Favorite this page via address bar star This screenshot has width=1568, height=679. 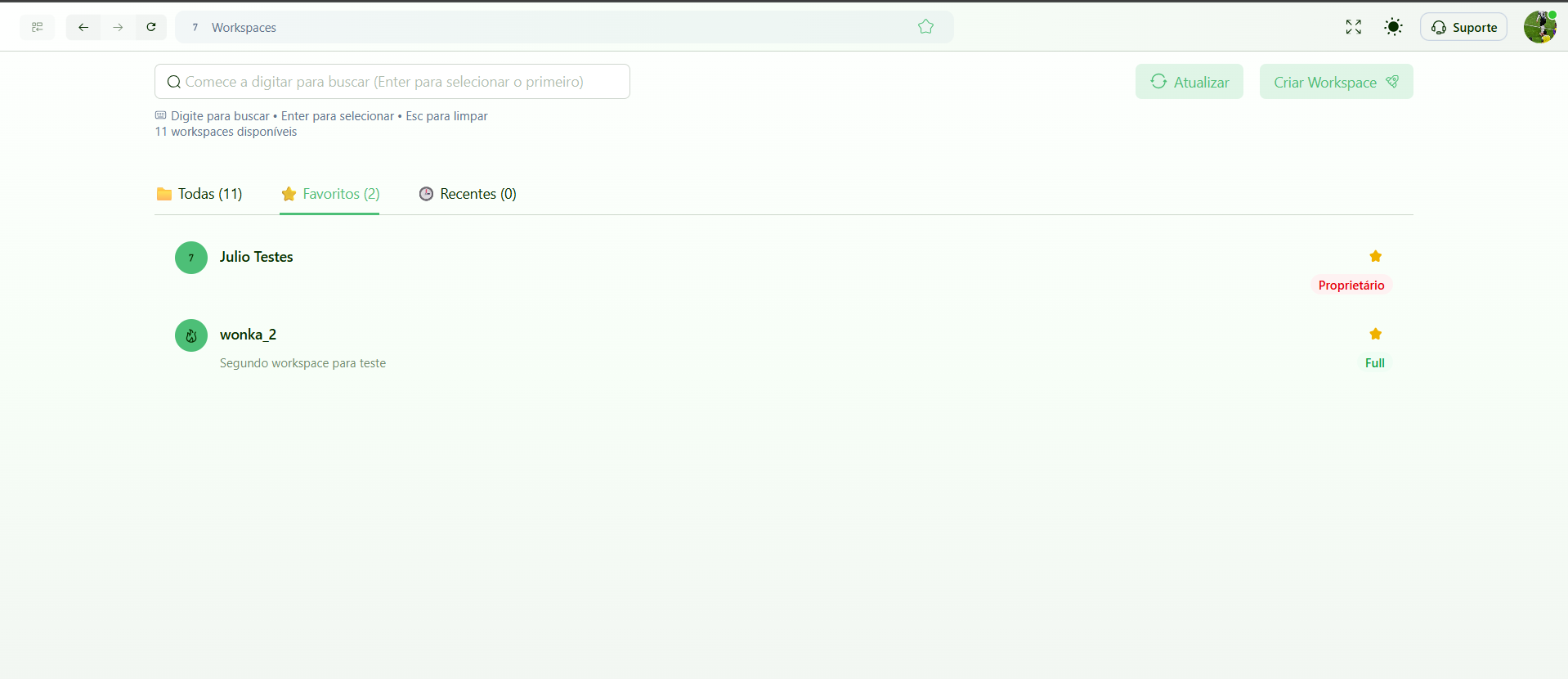(x=925, y=27)
